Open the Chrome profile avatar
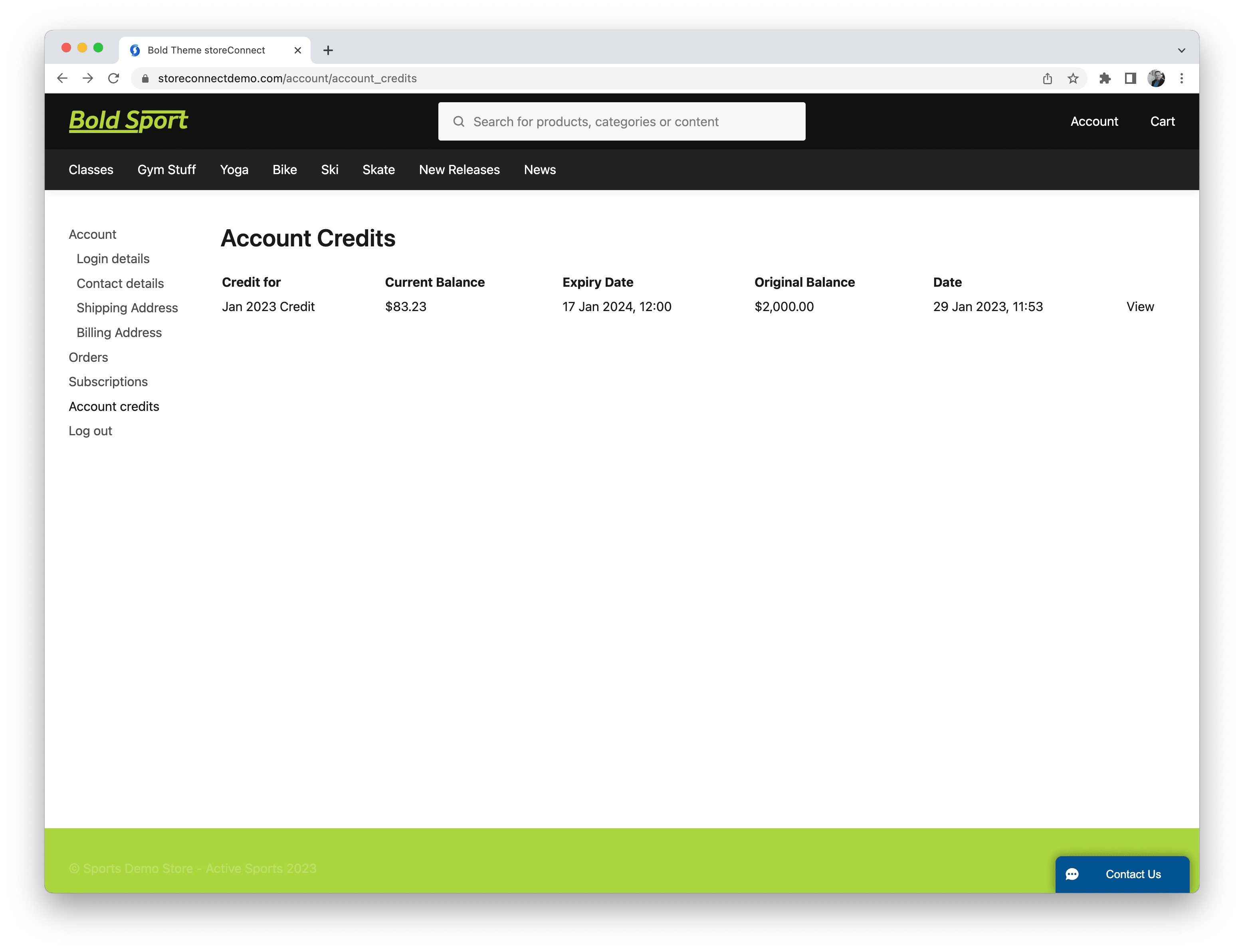1244x952 pixels. click(x=1157, y=78)
